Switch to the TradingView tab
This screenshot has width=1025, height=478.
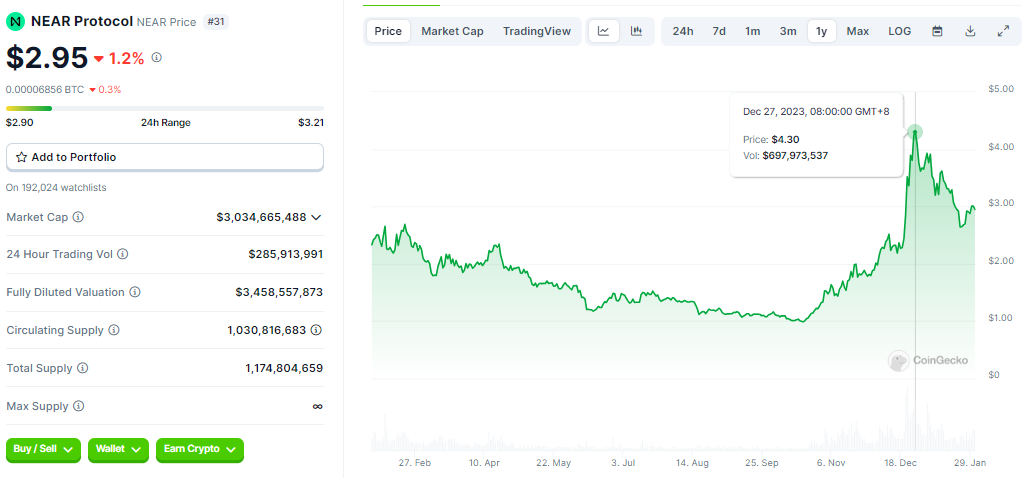[x=537, y=31]
